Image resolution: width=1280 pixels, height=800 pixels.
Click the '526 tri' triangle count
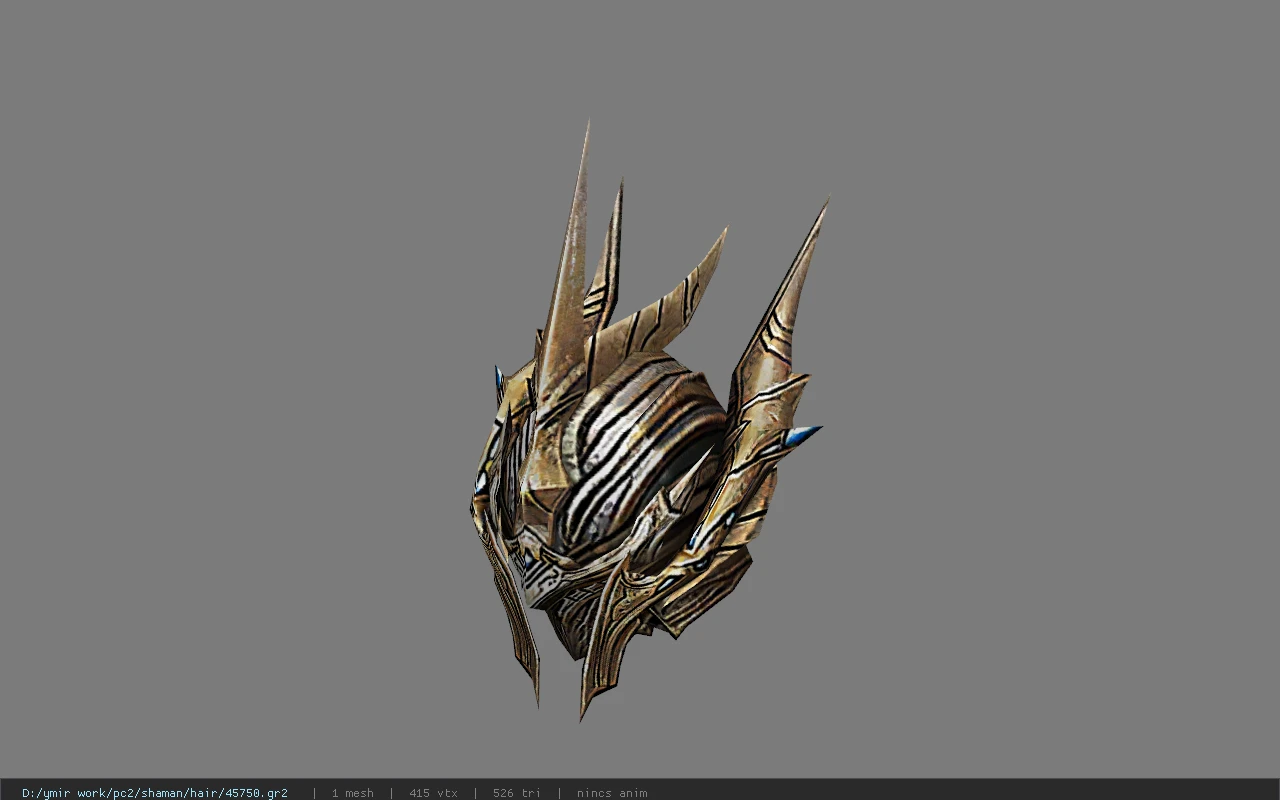(517, 793)
